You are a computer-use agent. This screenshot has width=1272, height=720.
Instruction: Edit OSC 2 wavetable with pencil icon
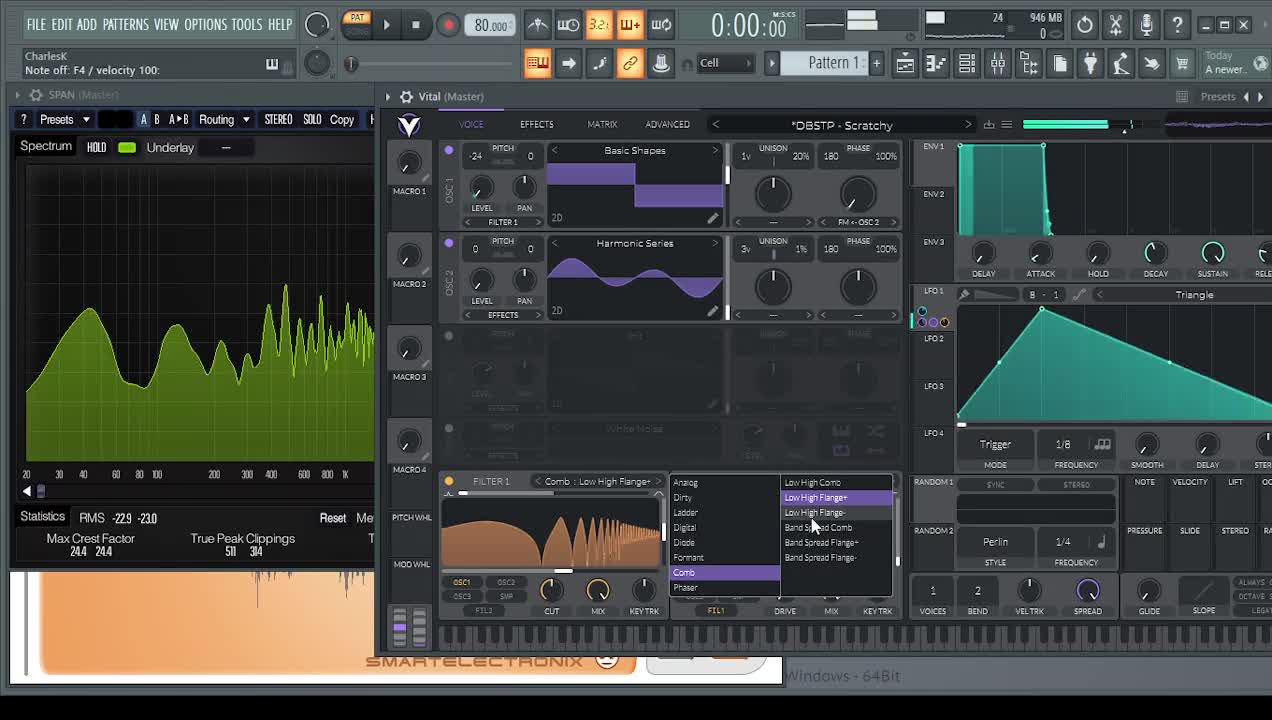[x=712, y=311]
